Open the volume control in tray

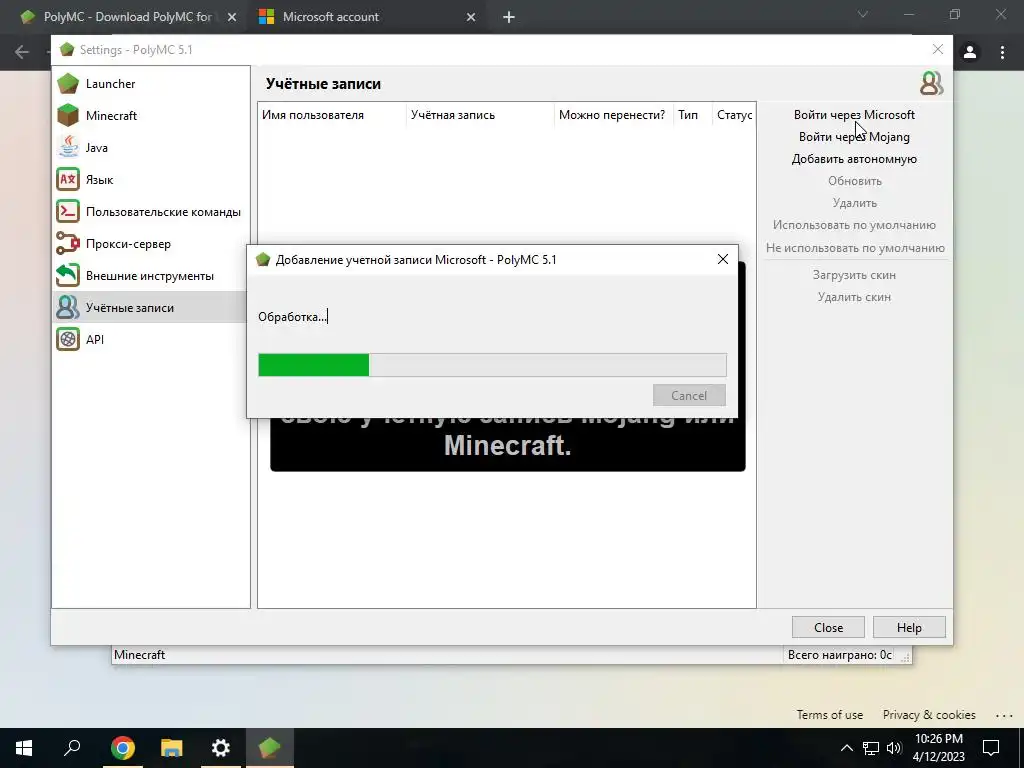point(894,748)
